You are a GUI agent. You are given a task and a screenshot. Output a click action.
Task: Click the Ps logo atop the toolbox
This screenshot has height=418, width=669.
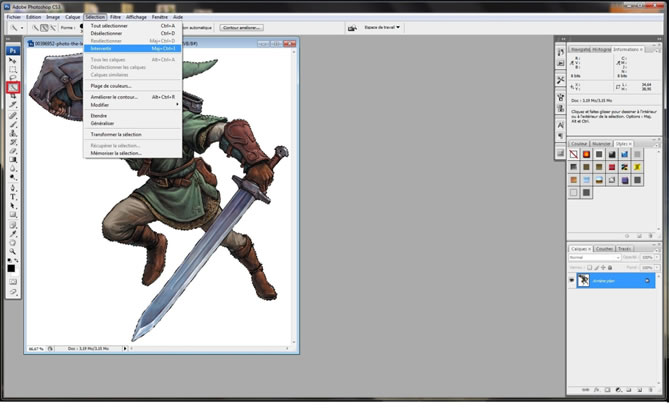13,50
